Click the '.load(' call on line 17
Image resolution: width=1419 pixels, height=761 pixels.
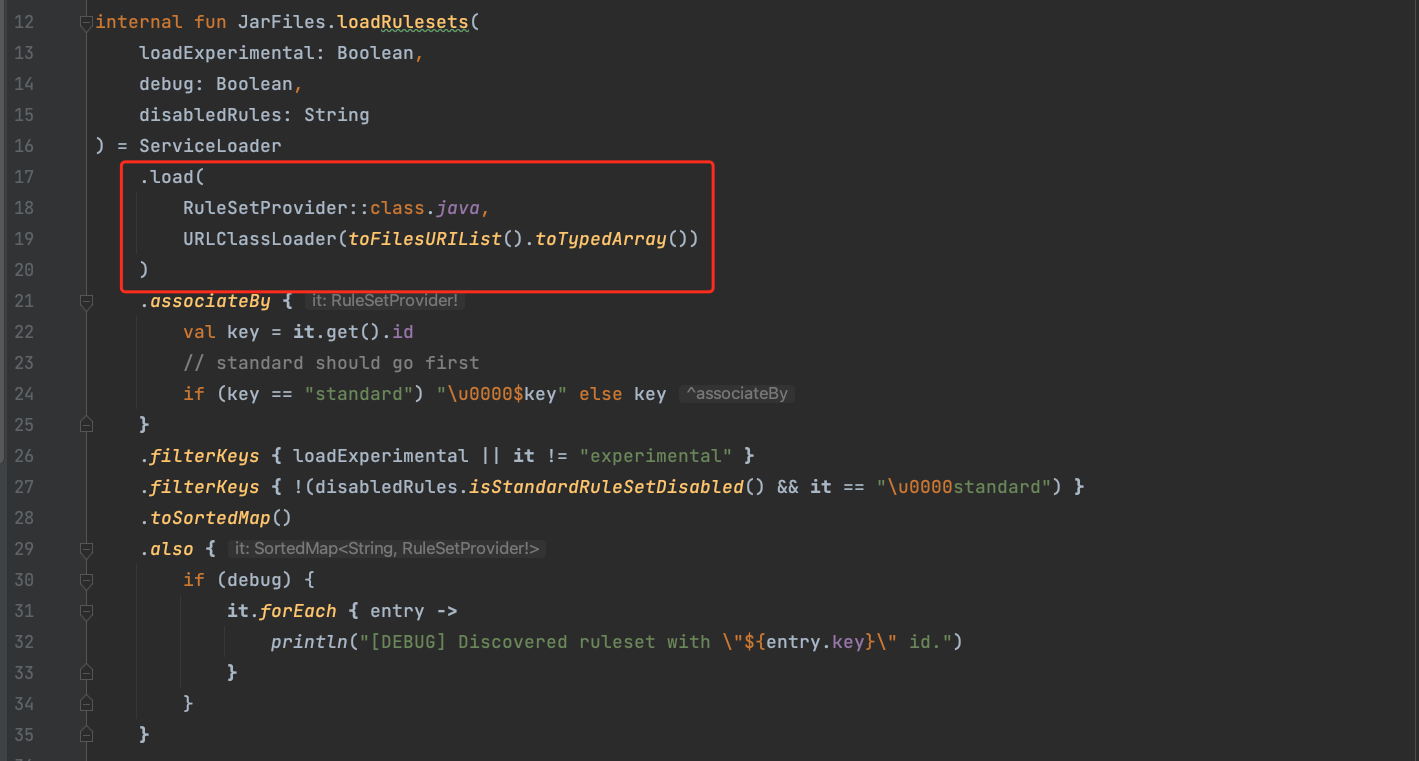(172, 177)
